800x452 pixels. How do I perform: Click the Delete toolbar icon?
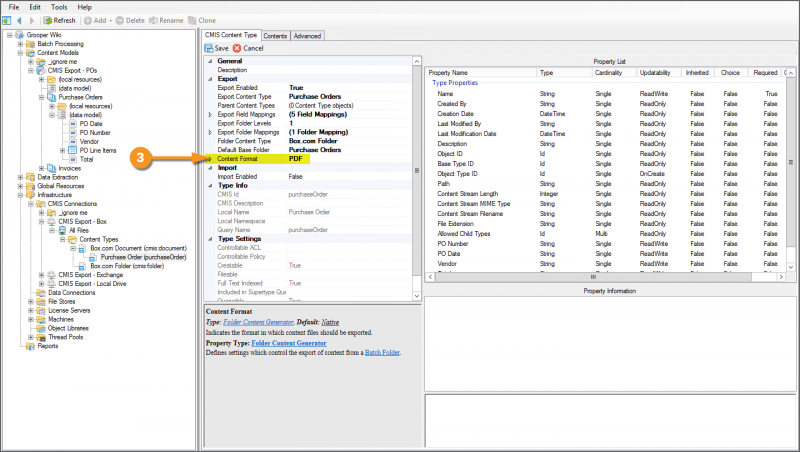point(119,20)
